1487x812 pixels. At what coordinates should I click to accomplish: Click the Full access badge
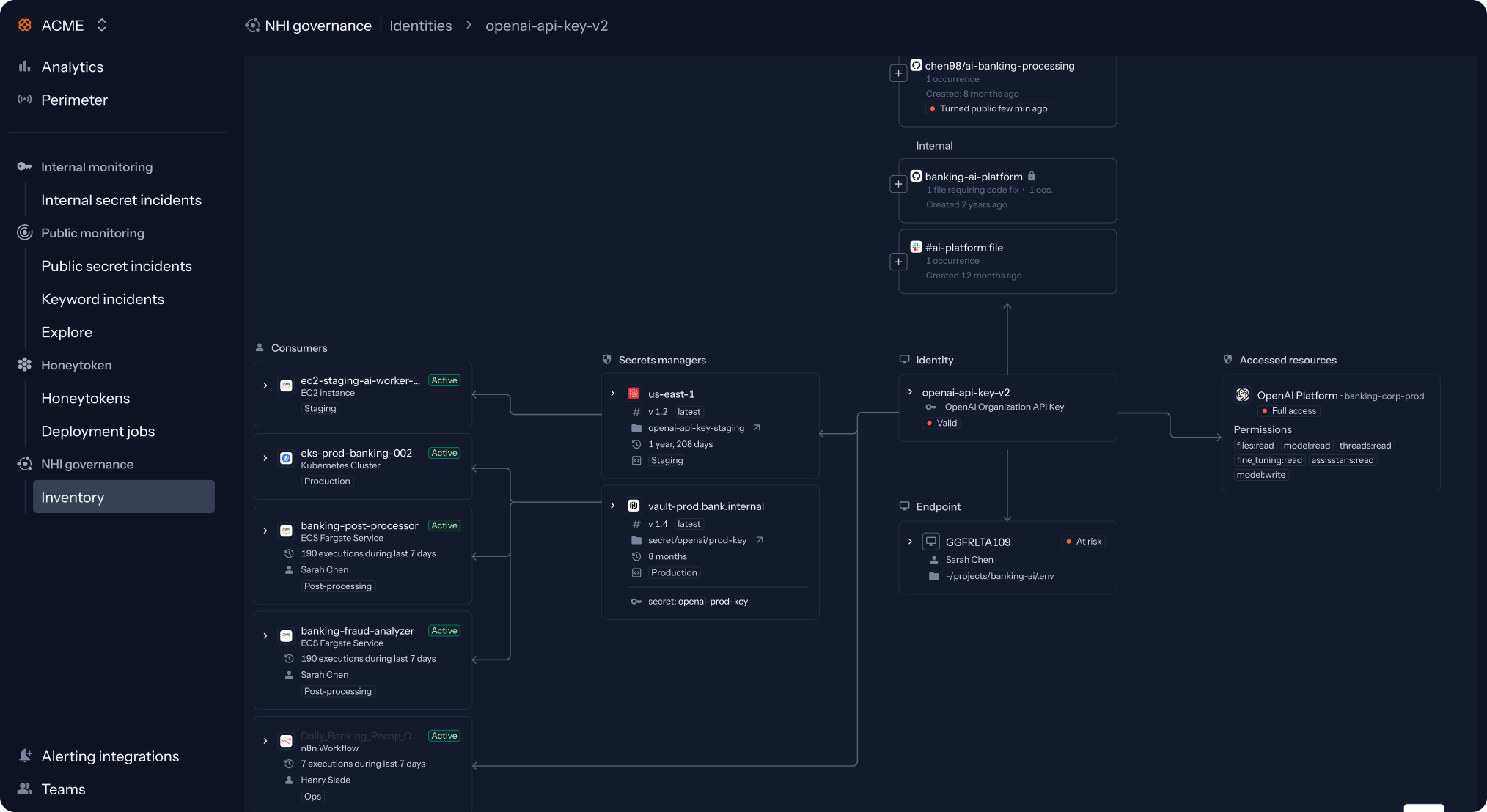1289,411
